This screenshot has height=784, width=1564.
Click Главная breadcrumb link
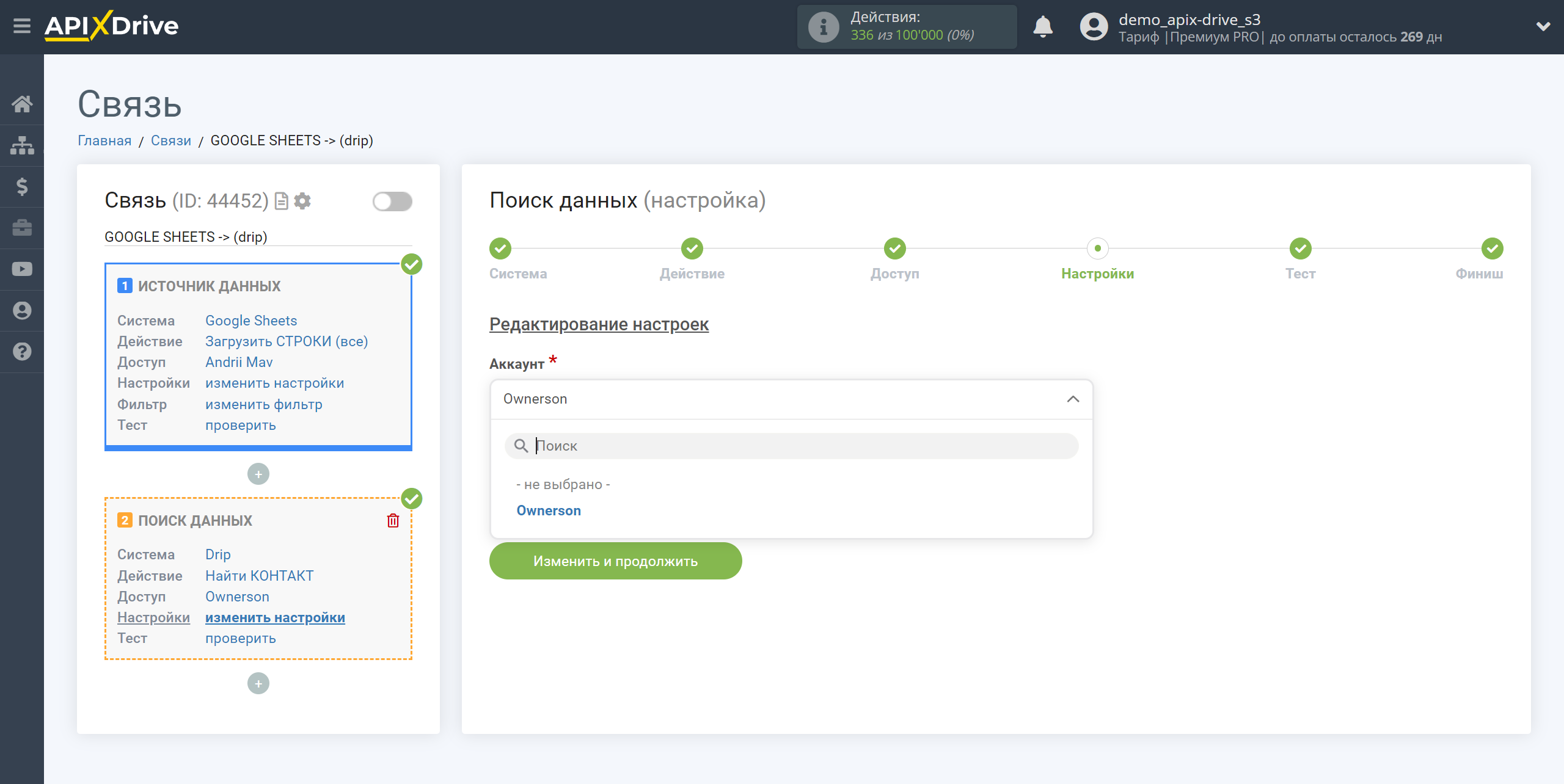click(x=104, y=140)
